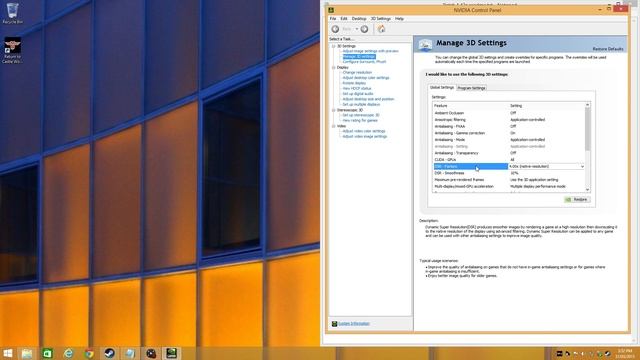Collapse the Display tree node

point(333,67)
